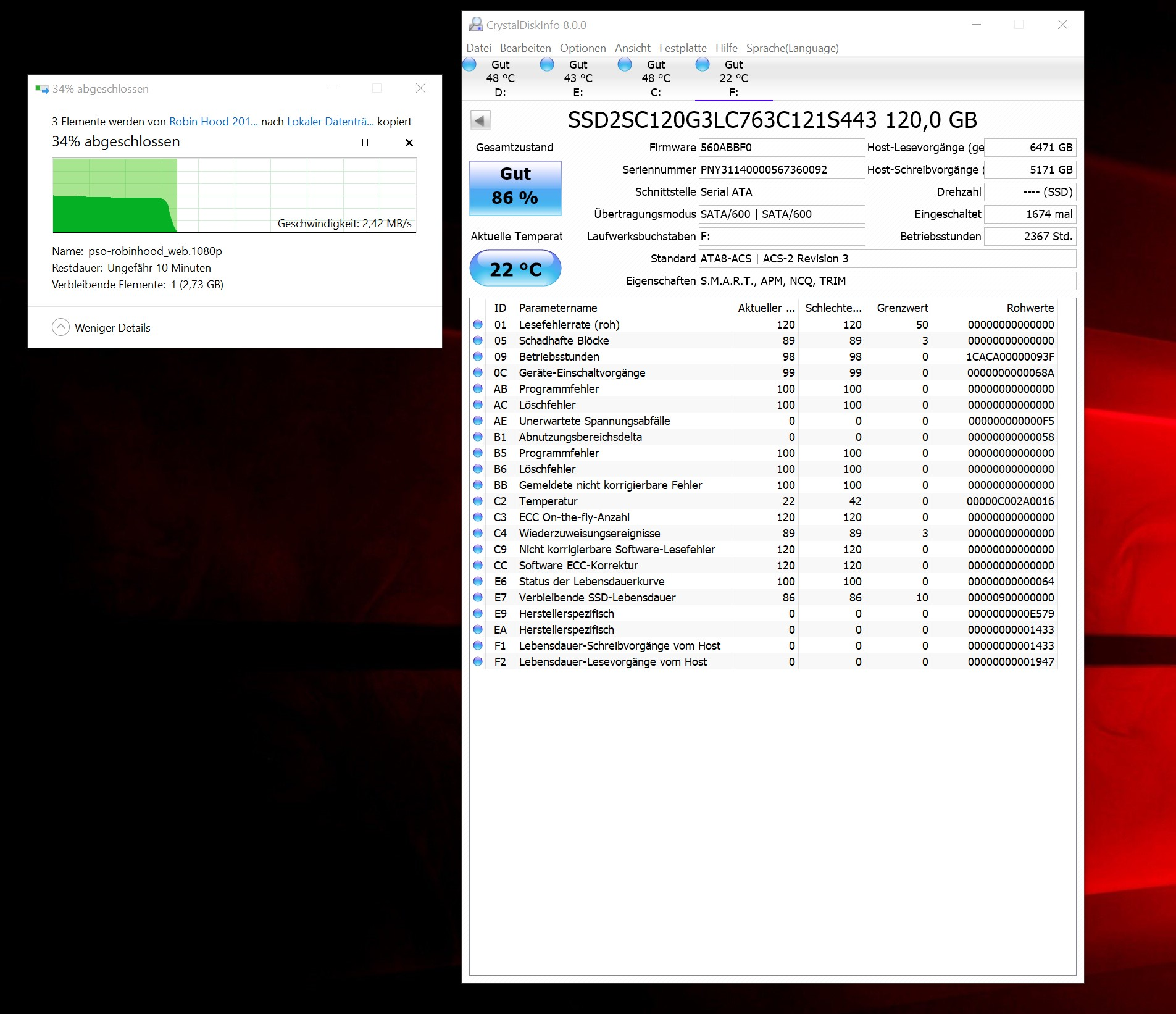
Task: Click the Firmware field 560ABBF0
Action: pos(782,148)
